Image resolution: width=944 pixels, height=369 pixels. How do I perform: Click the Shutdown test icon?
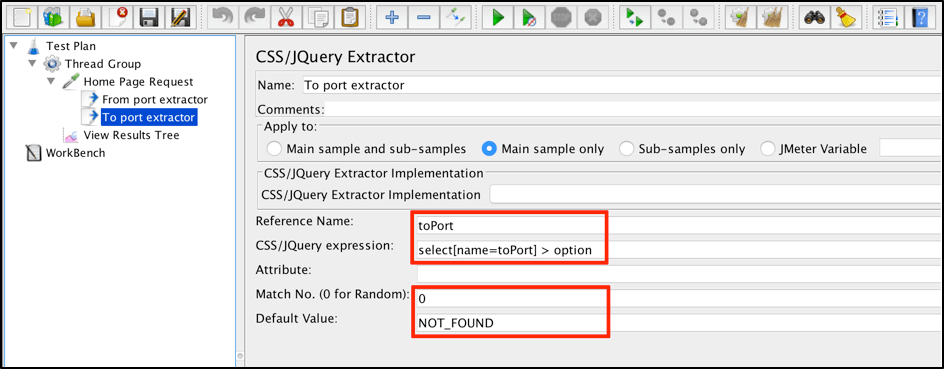pyautogui.click(x=592, y=17)
